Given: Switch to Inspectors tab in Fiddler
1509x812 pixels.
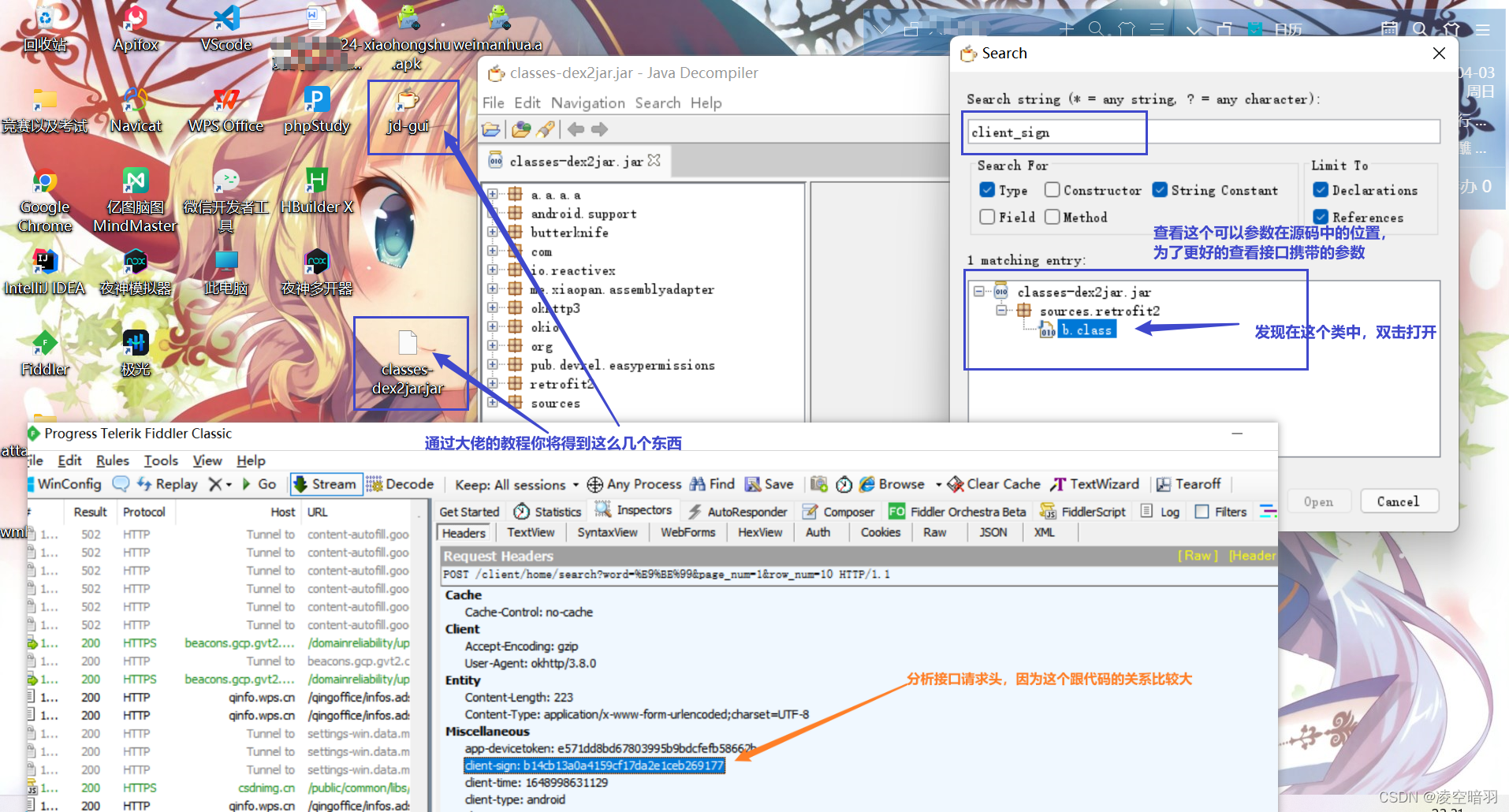Looking at the screenshot, I should tap(633, 510).
